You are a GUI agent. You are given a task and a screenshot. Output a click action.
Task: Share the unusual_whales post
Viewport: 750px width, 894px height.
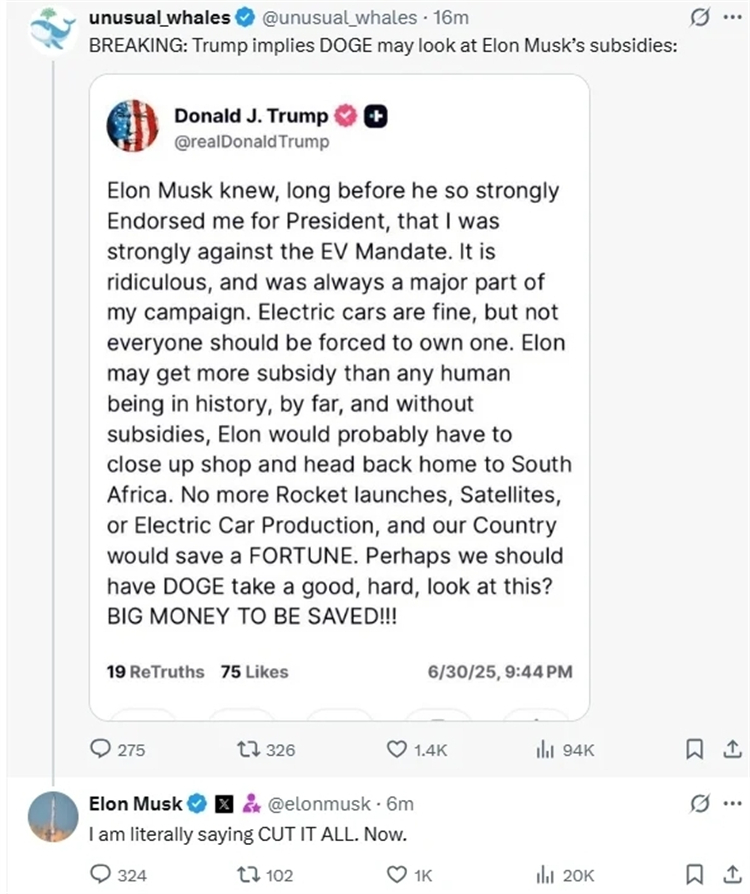coord(732,750)
